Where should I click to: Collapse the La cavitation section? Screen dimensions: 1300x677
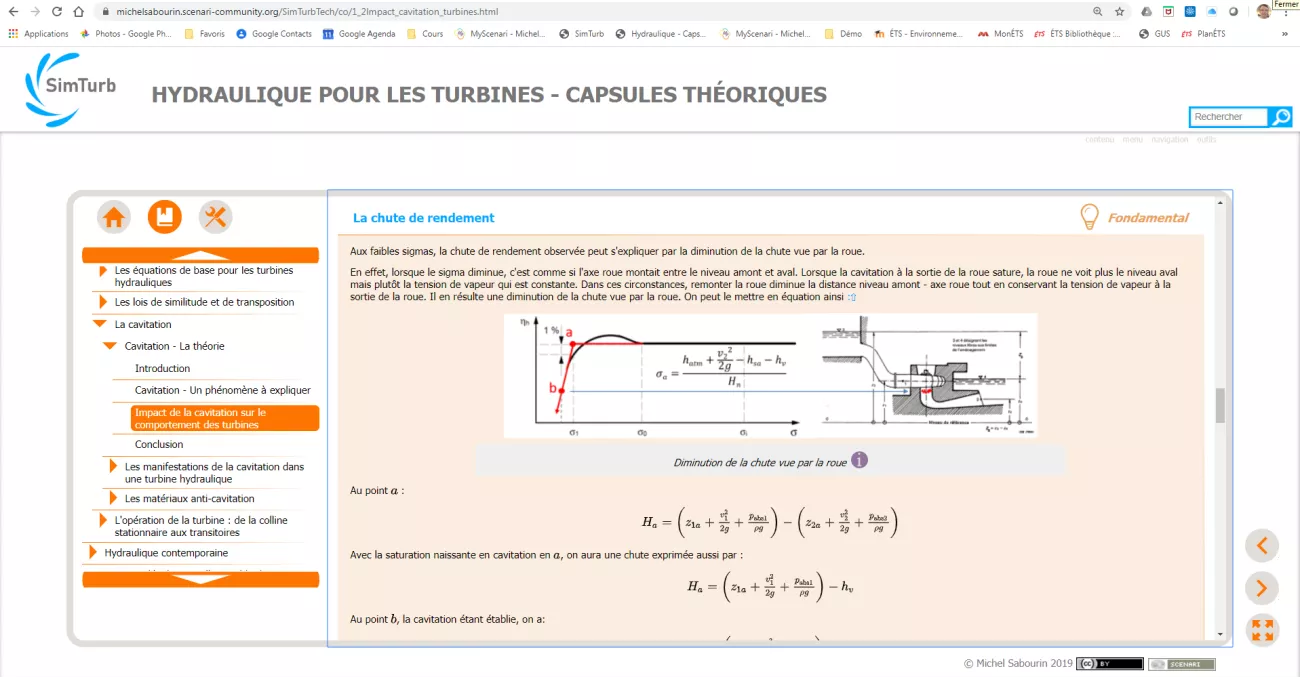pyautogui.click(x=100, y=324)
